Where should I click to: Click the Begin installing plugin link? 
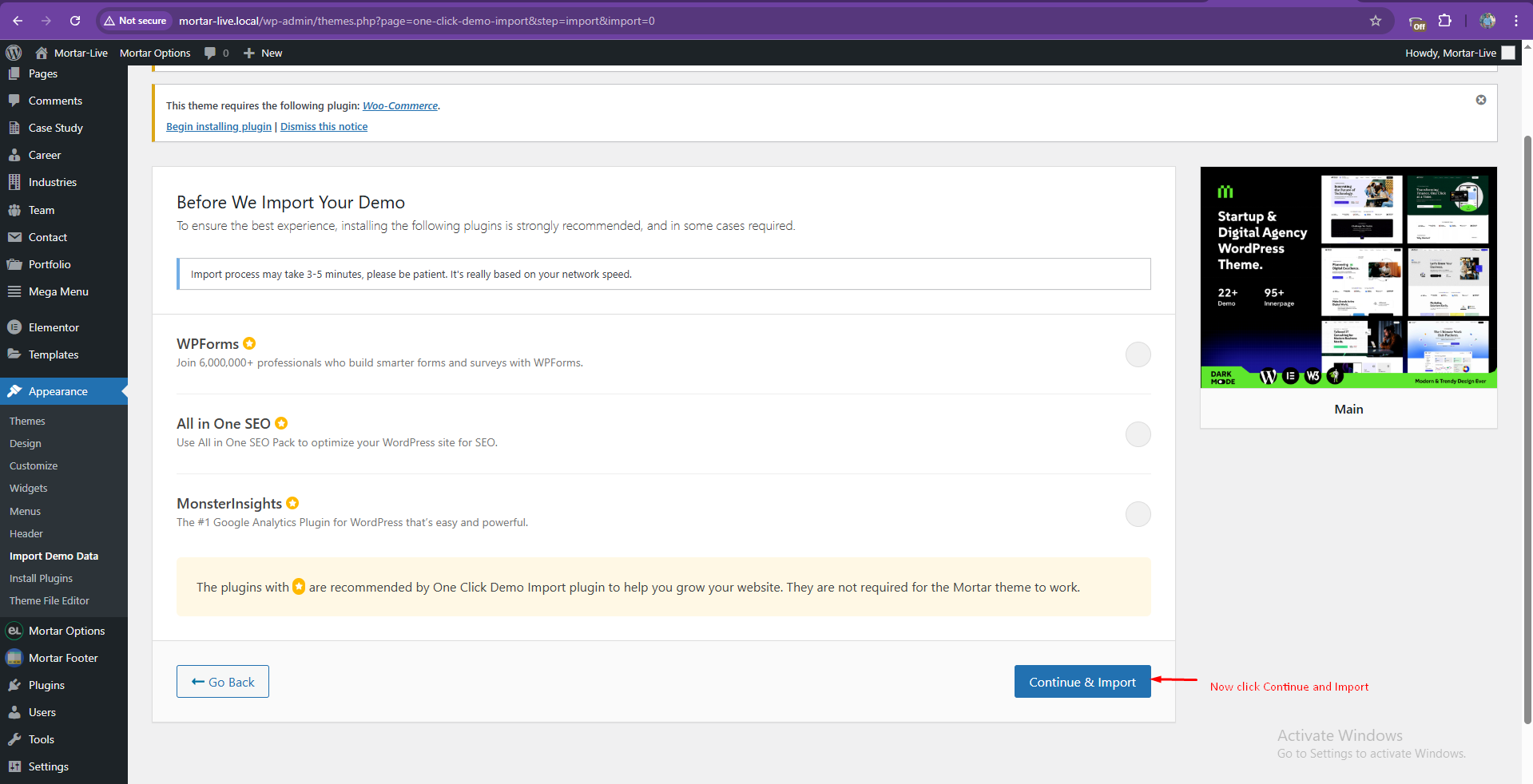219,126
